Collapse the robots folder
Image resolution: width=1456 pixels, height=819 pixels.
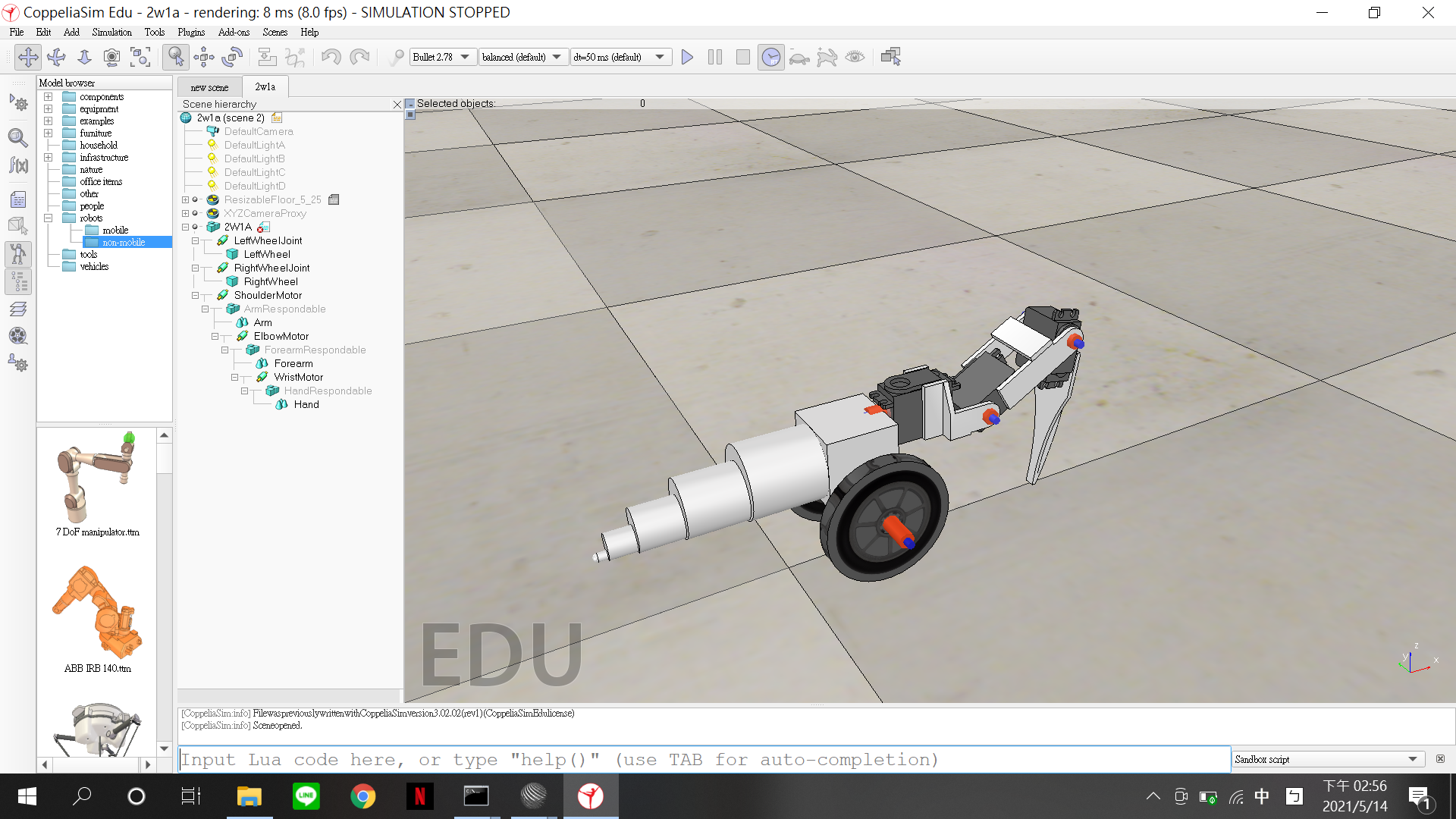(x=48, y=218)
